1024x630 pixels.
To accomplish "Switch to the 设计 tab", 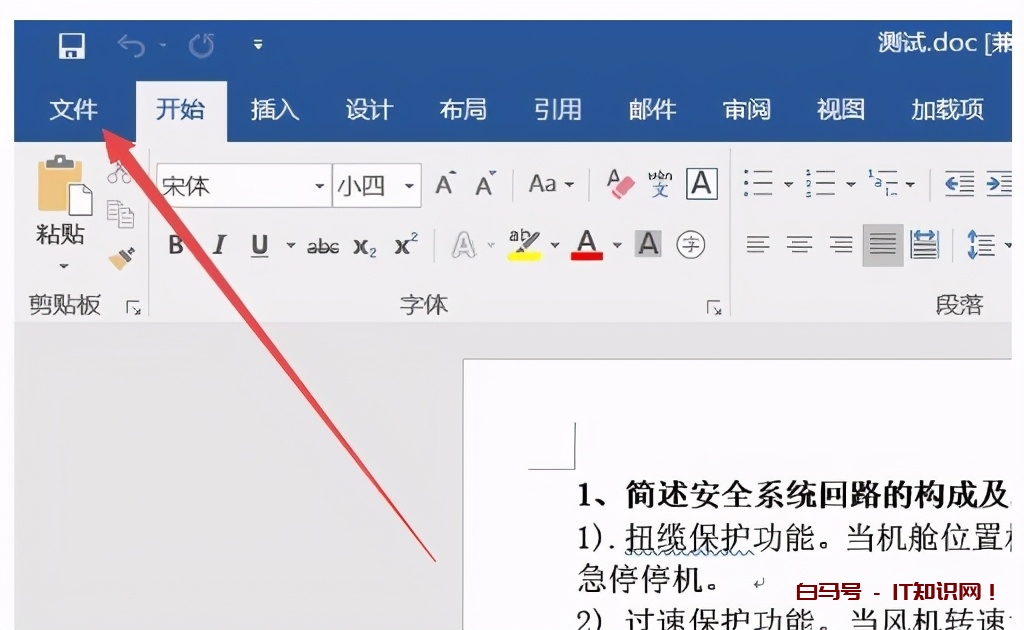I will click(x=369, y=110).
